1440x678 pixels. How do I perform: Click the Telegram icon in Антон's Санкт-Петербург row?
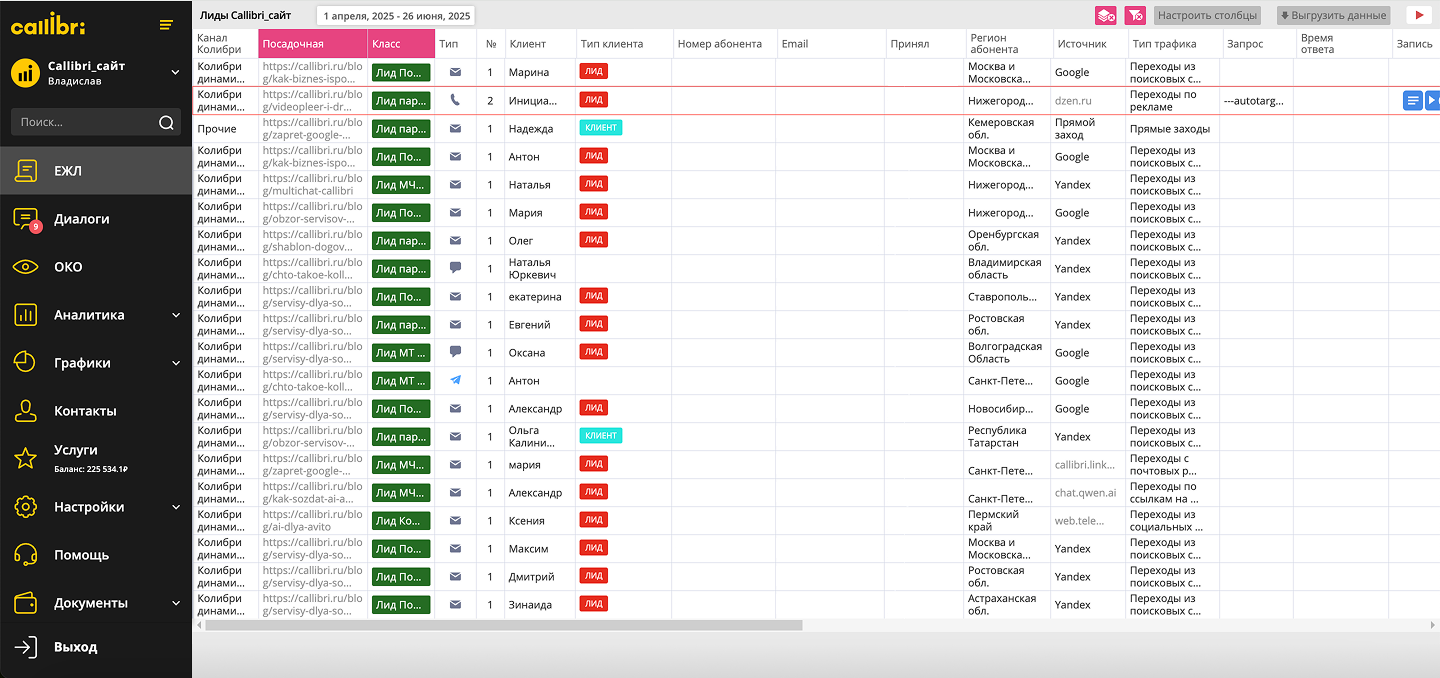(455, 380)
